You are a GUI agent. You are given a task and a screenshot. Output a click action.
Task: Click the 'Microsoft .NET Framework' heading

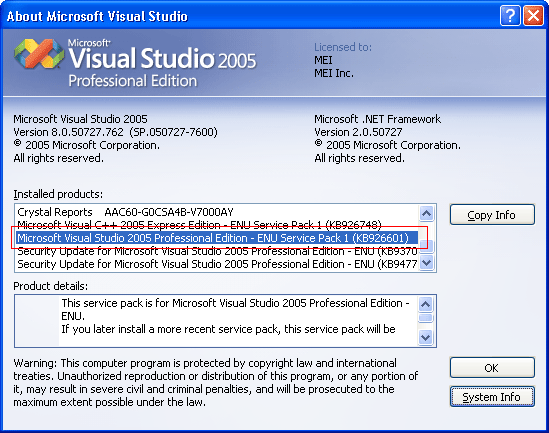tap(377, 119)
